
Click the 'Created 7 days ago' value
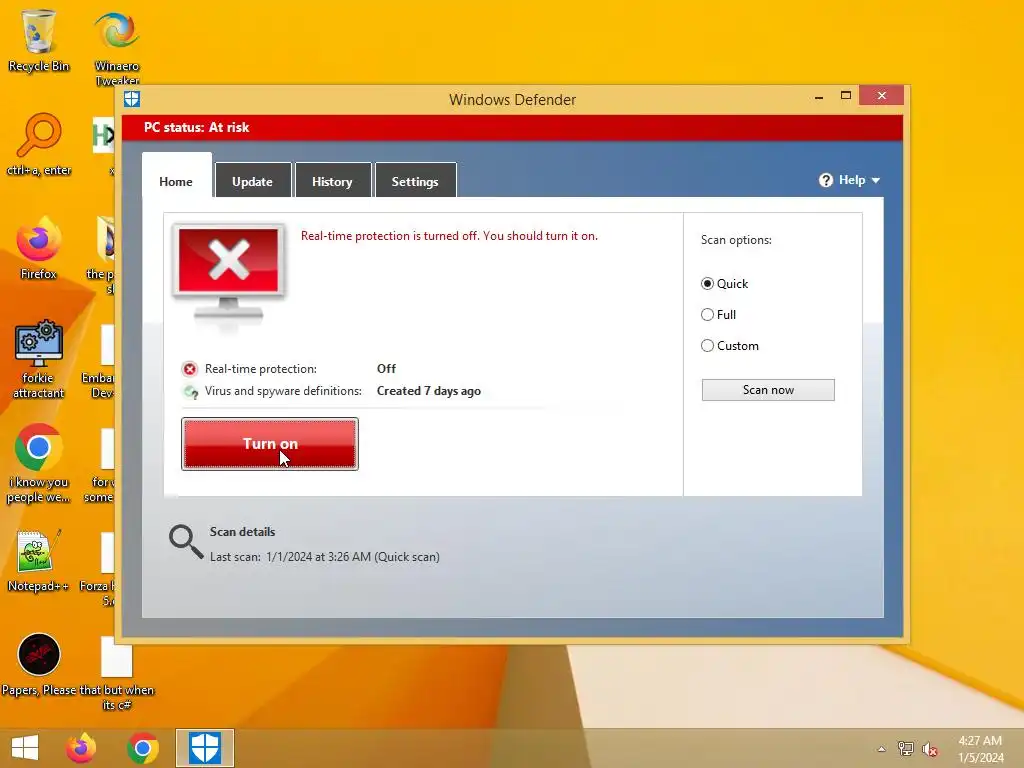pos(429,391)
